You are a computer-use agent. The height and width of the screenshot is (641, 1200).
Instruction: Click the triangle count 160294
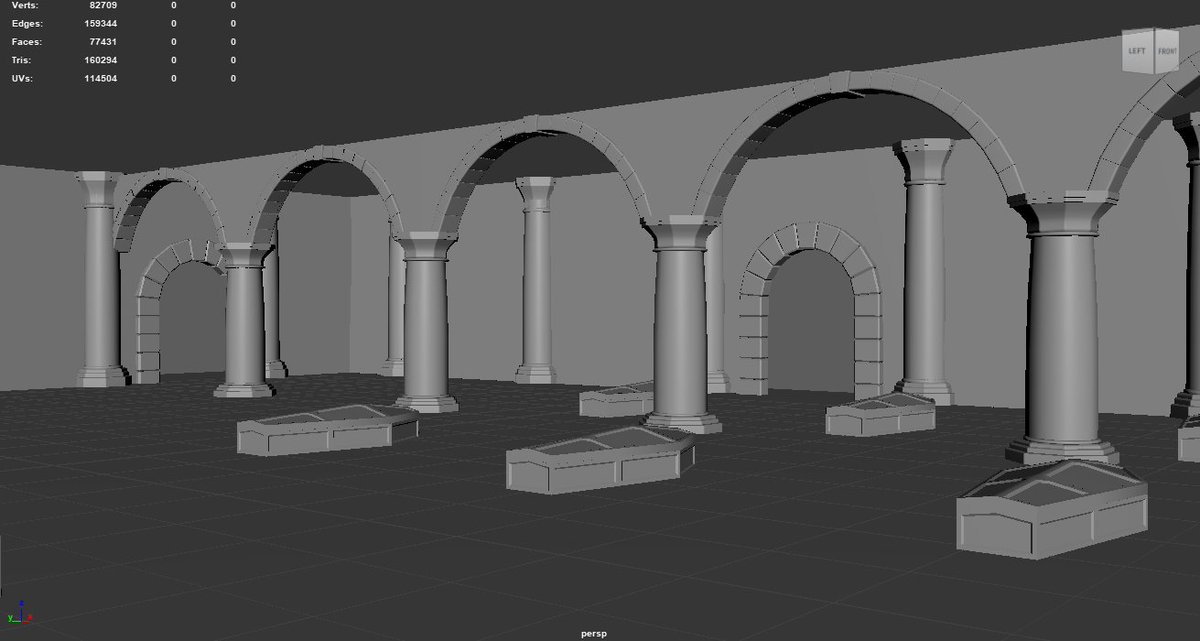(x=100, y=60)
